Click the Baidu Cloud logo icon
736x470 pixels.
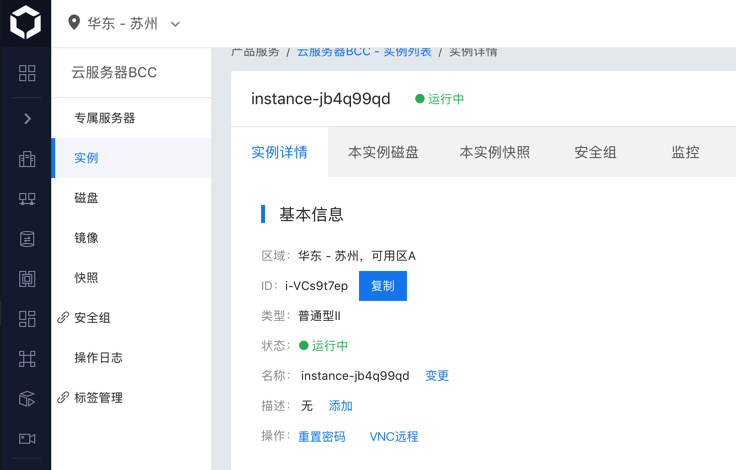click(x=26, y=23)
